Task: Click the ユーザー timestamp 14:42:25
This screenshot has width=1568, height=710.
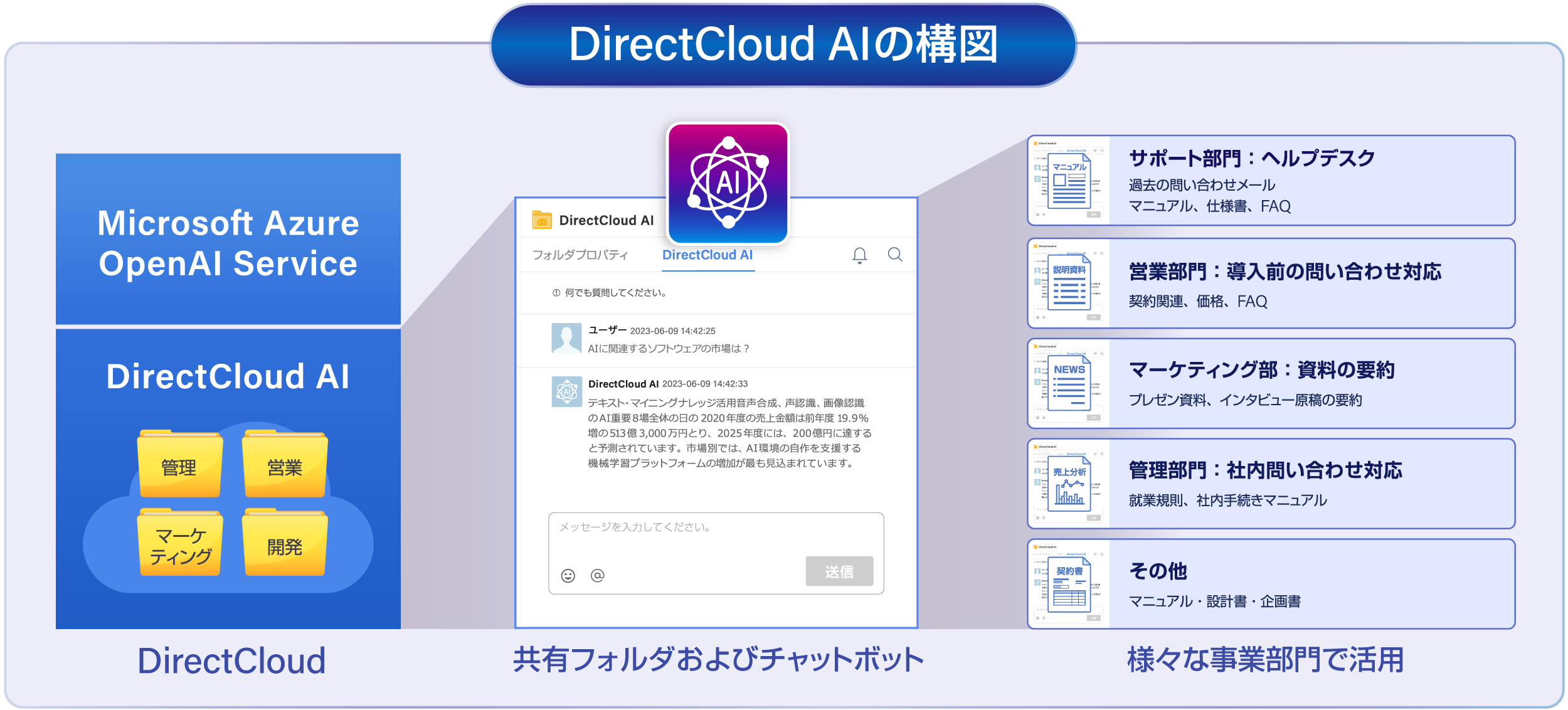Action: 672,331
